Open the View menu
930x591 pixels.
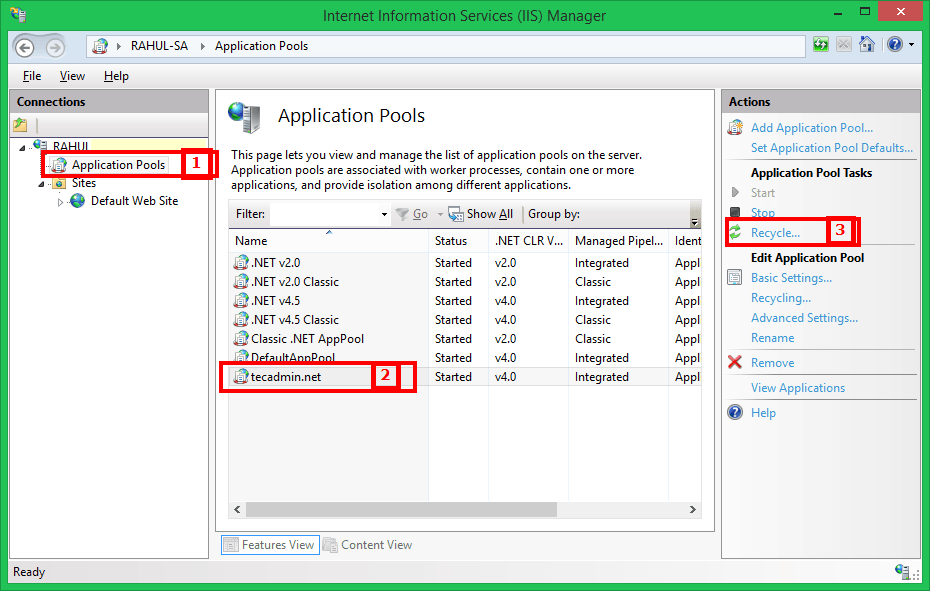71,75
